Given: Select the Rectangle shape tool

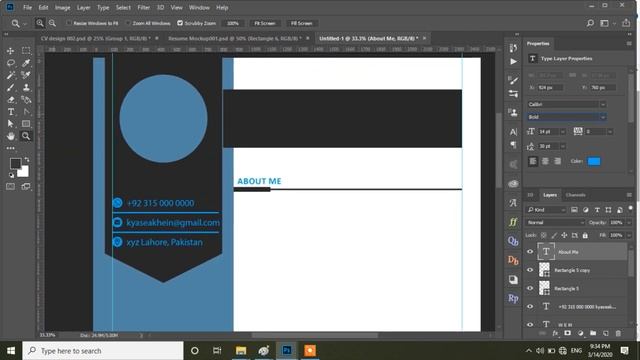Looking at the screenshot, I should pyautogui.click(x=26, y=124).
